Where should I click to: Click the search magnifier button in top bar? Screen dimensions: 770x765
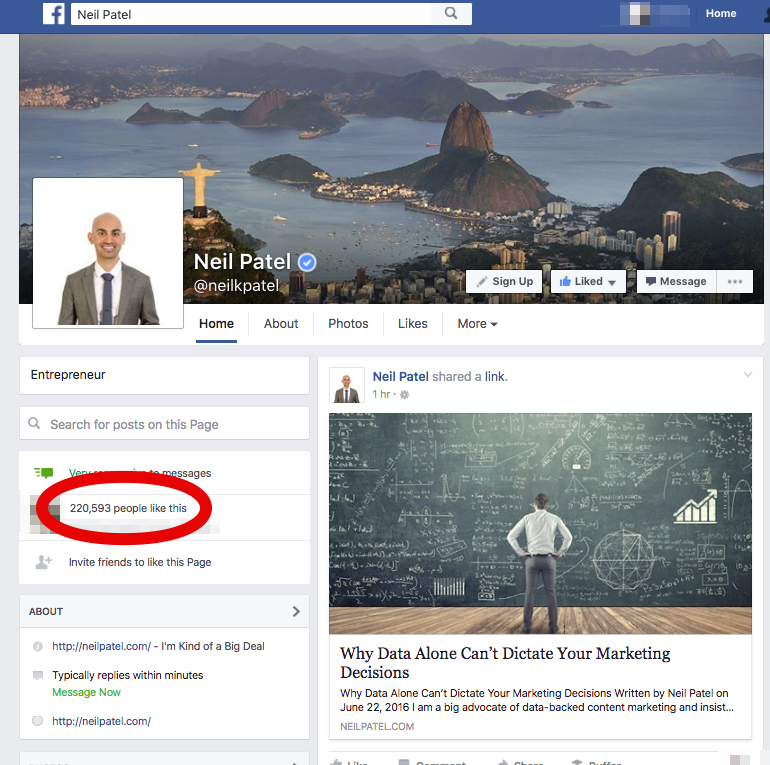pyautogui.click(x=451, y=14)
